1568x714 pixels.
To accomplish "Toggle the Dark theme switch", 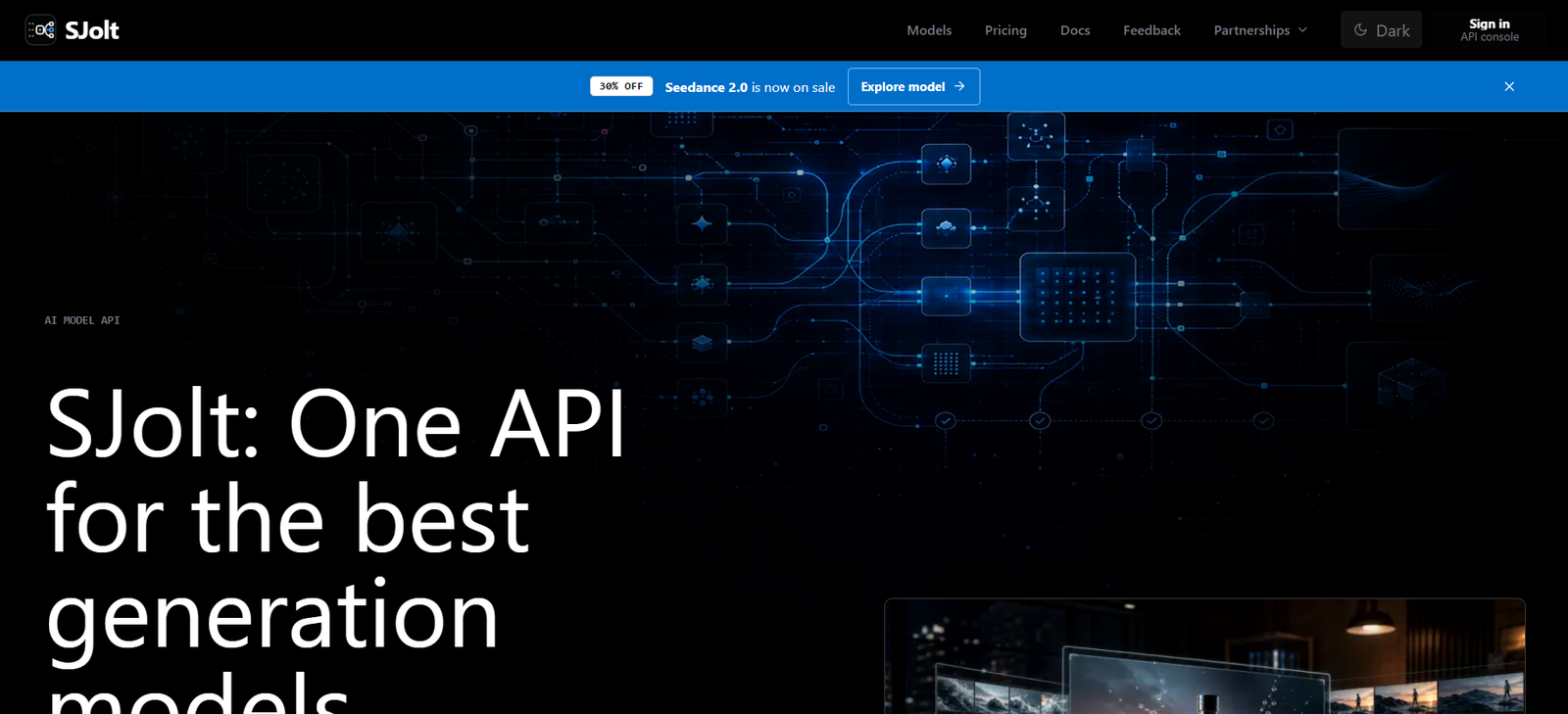I will tap(1381, 30).
